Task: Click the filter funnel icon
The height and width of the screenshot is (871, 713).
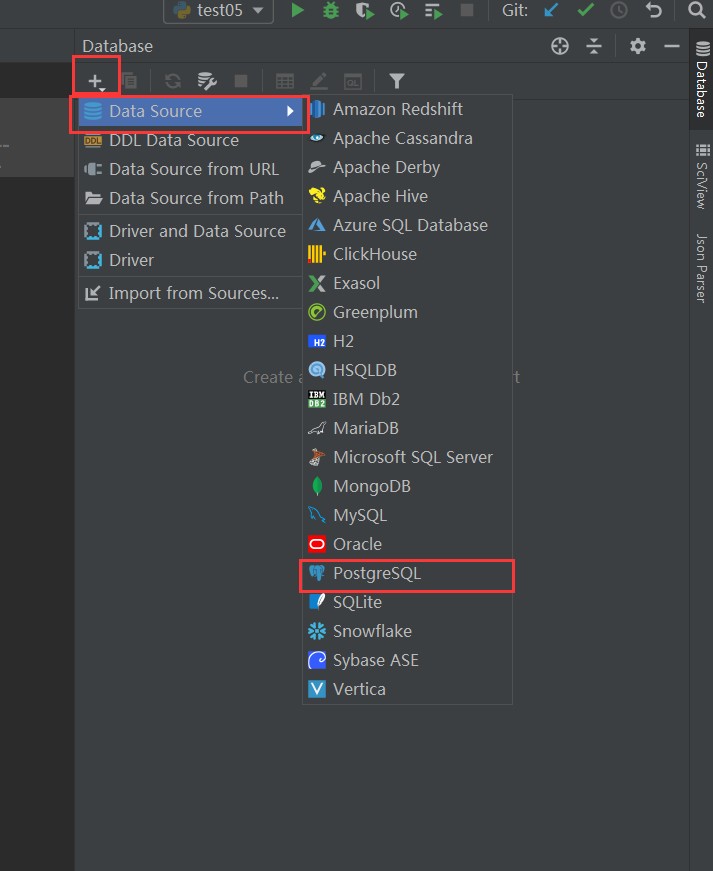Action: (397, 81)
